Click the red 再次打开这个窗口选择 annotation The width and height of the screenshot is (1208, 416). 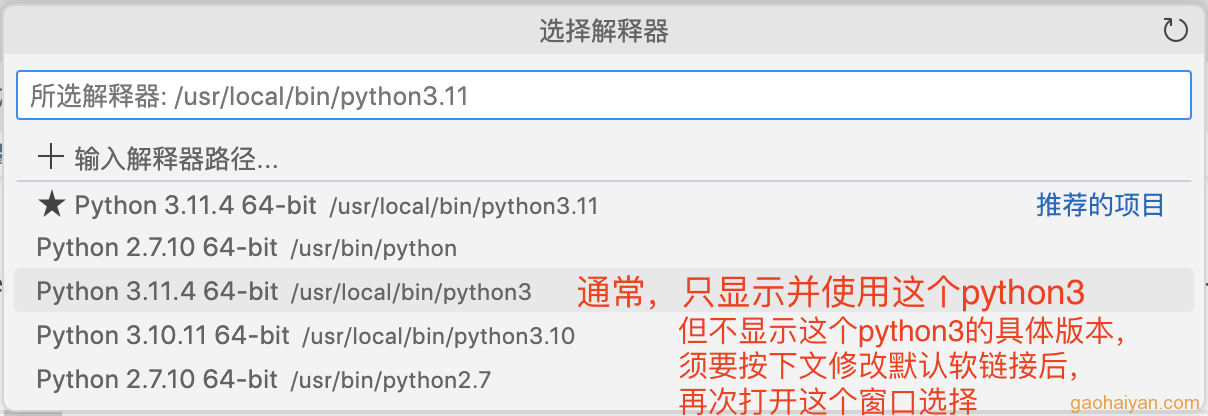click(827, 402)
